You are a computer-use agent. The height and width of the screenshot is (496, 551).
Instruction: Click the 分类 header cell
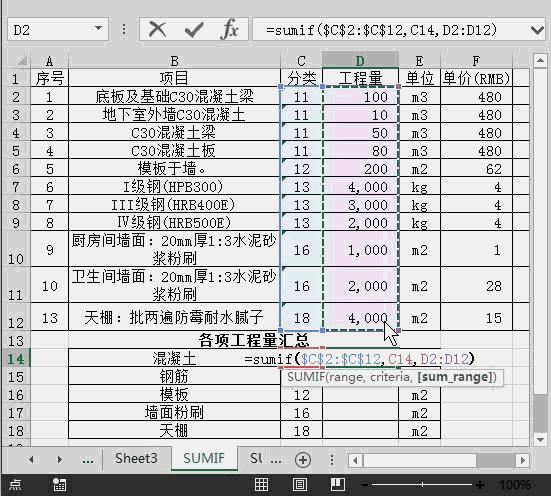[301, 78]
